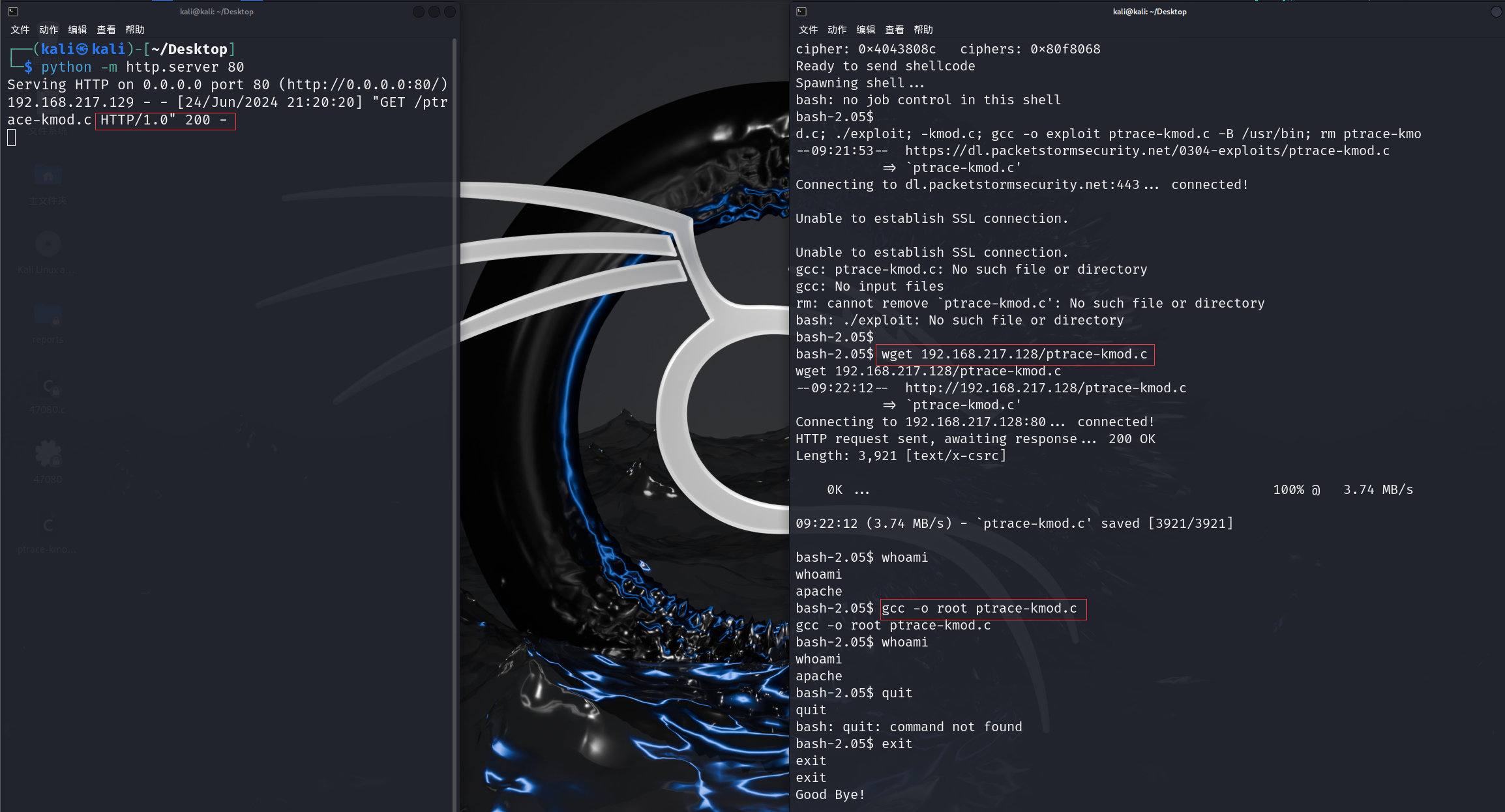Screen dimensions: 1505x812
Task: Open 文件 menu in left terminal window
Action: (20, 29)
